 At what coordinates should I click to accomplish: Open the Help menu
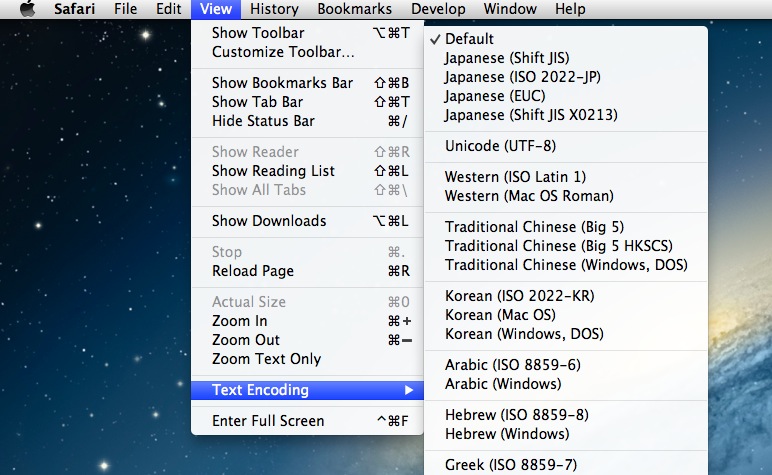pyautogui.click(x=570, y=9)
